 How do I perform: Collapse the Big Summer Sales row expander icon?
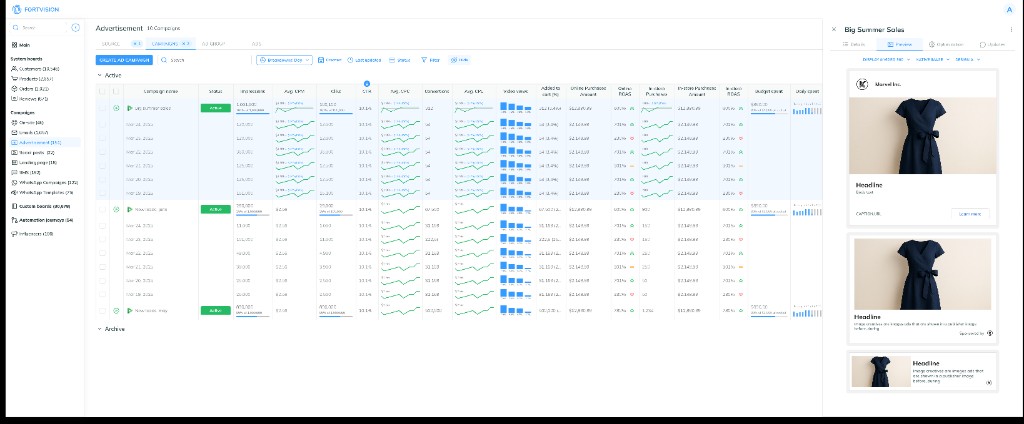[116, 108]
